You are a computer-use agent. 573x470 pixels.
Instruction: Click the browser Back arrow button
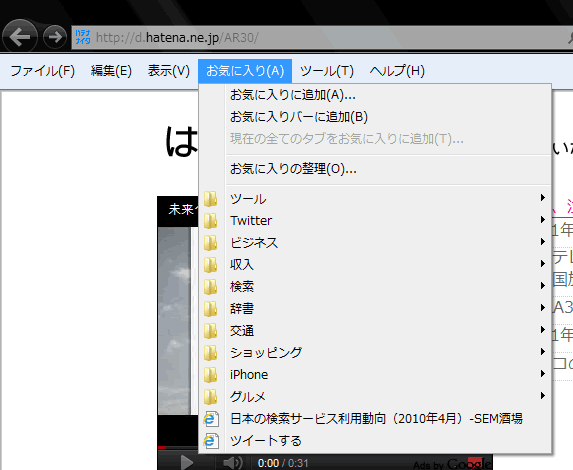[x=20, y=37]
